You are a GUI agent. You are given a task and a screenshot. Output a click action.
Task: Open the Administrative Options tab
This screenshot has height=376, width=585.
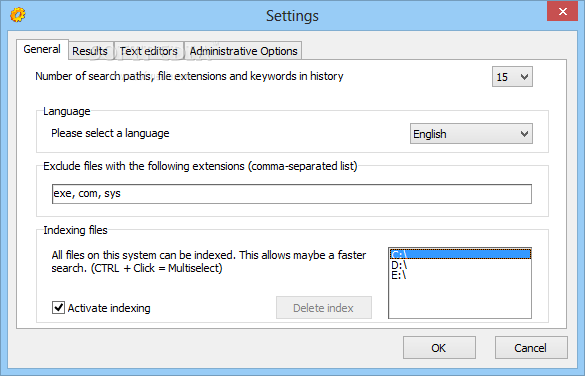coord(243,51)
